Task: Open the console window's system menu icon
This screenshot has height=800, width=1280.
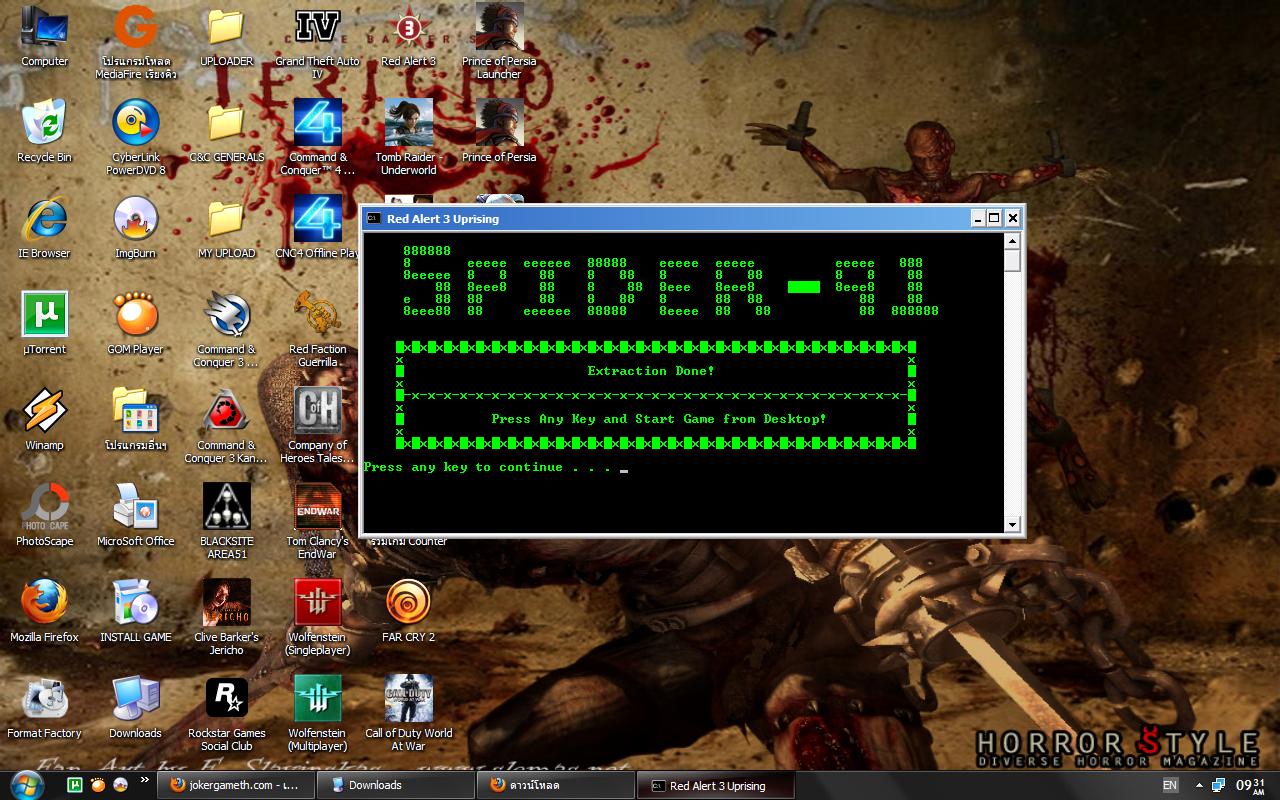Action: tap(373, 218)
